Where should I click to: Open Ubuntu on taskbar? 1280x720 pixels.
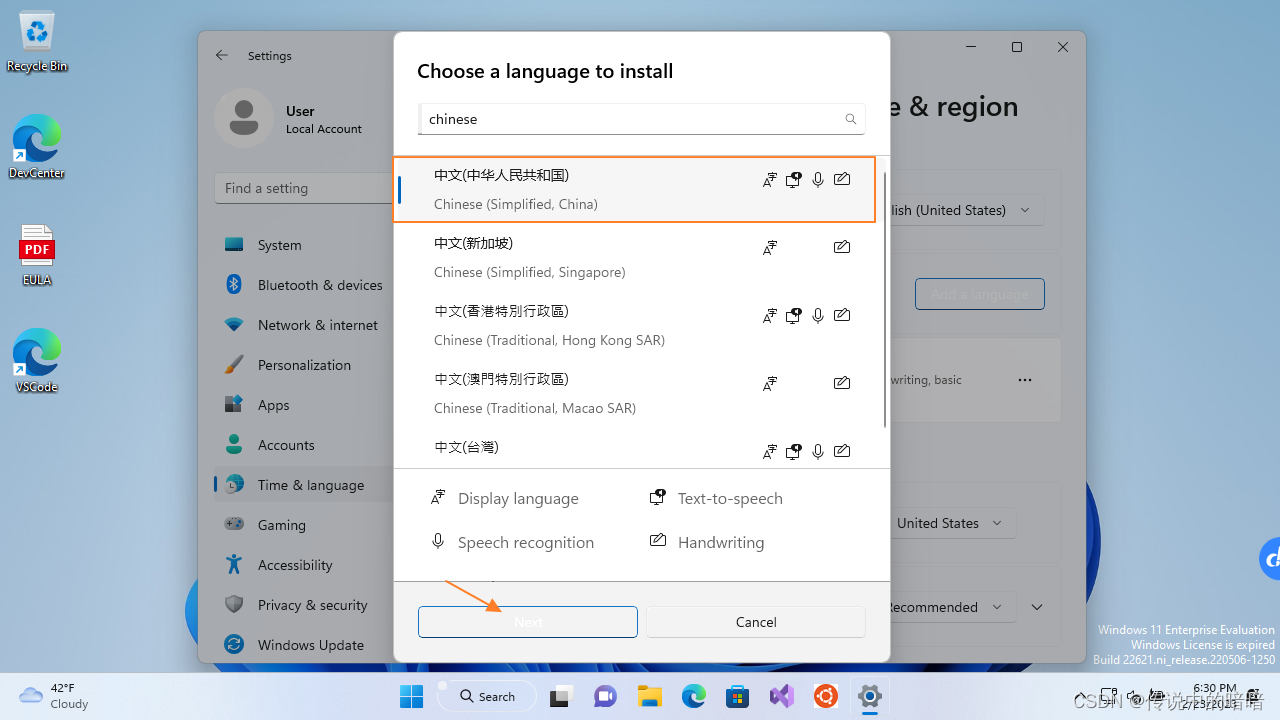pos(826,696)
